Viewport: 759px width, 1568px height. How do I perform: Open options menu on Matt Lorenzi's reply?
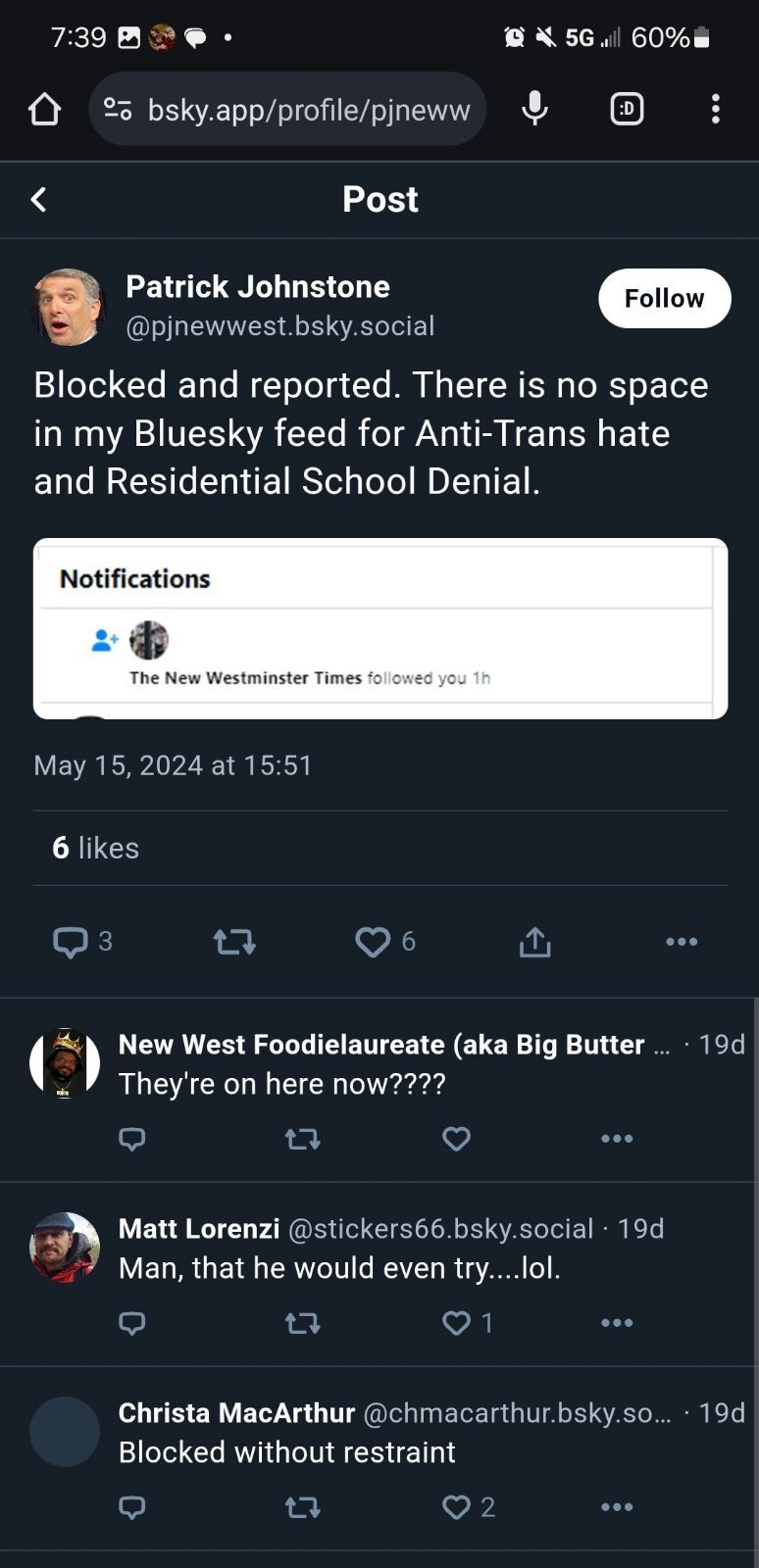(616, 1322)
